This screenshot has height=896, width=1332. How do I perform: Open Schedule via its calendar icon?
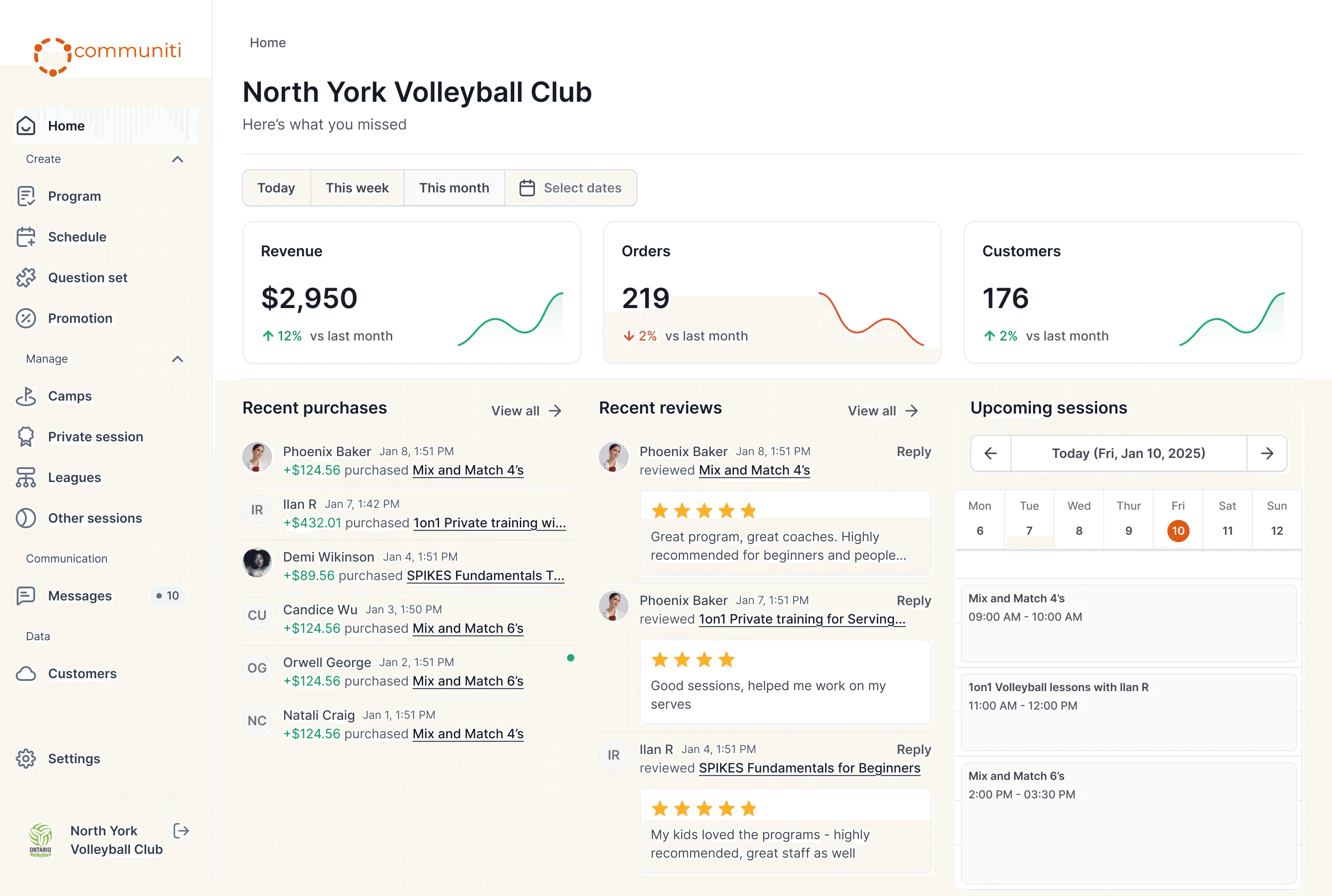coord(26,236)
